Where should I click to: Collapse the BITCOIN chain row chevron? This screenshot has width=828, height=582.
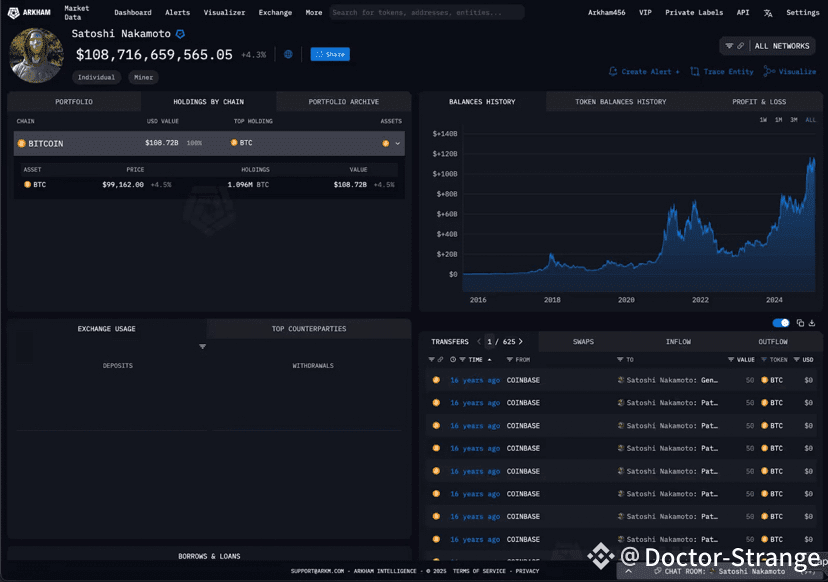[x=397, y=144]
